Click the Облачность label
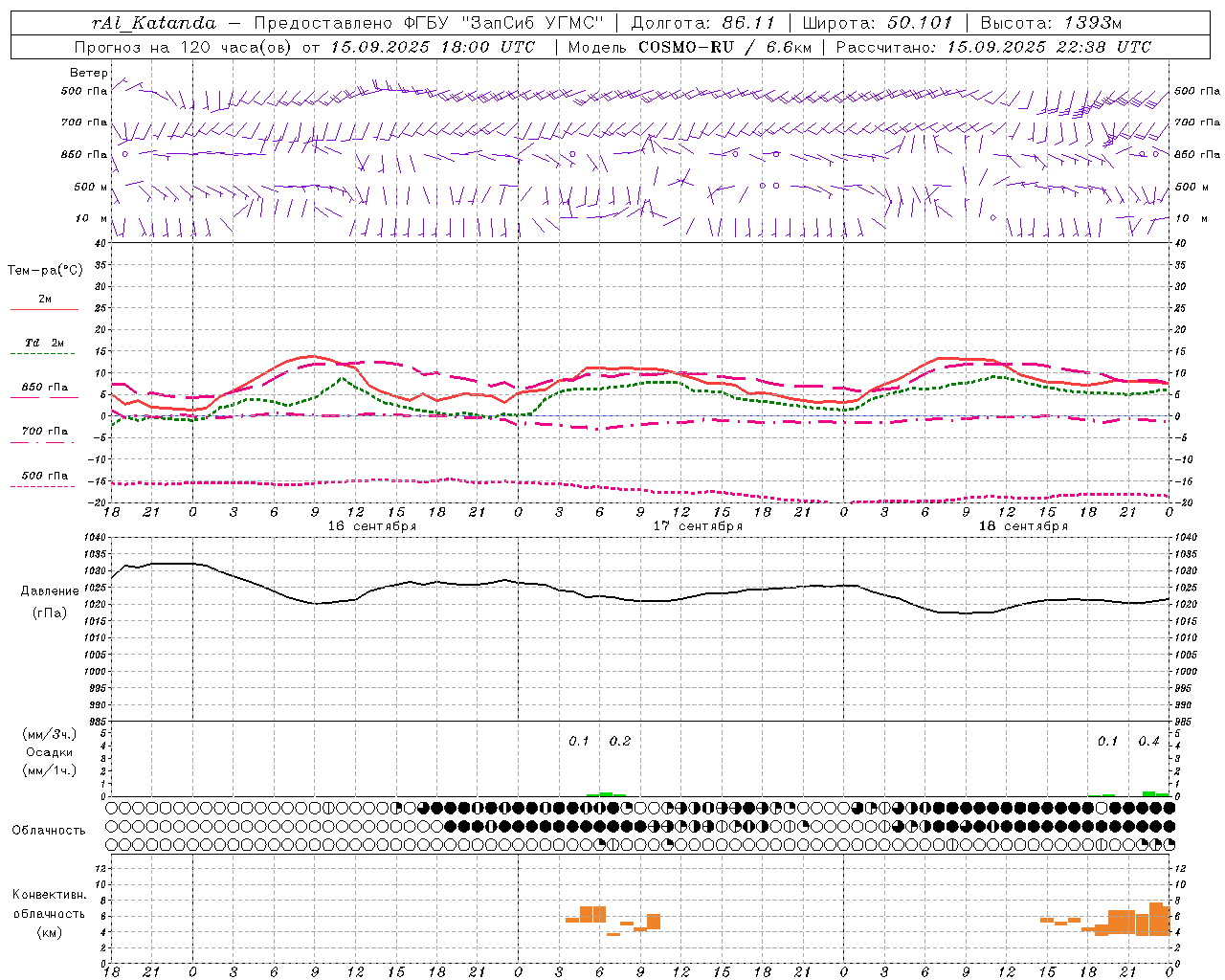This screenshot has height=980, width=1225. (49, 830)
